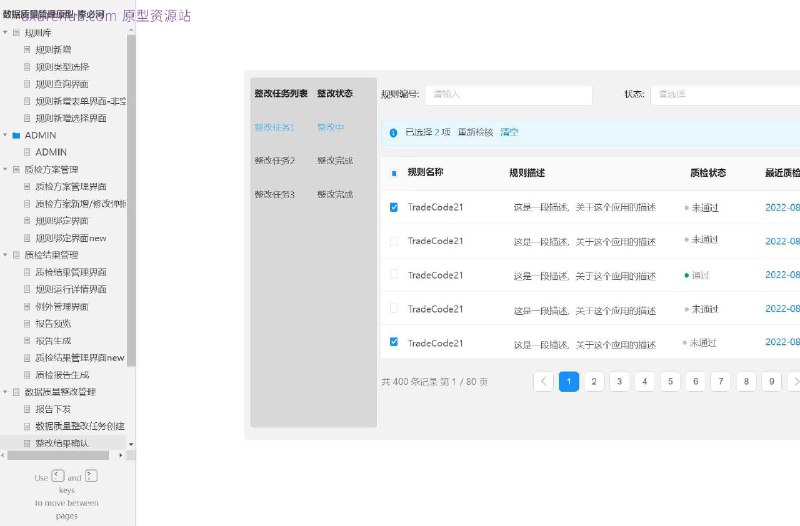The width and height of the screenshot is (800, 526).
Task: Go to pagination page 6
Action: [x=695, y=382]
